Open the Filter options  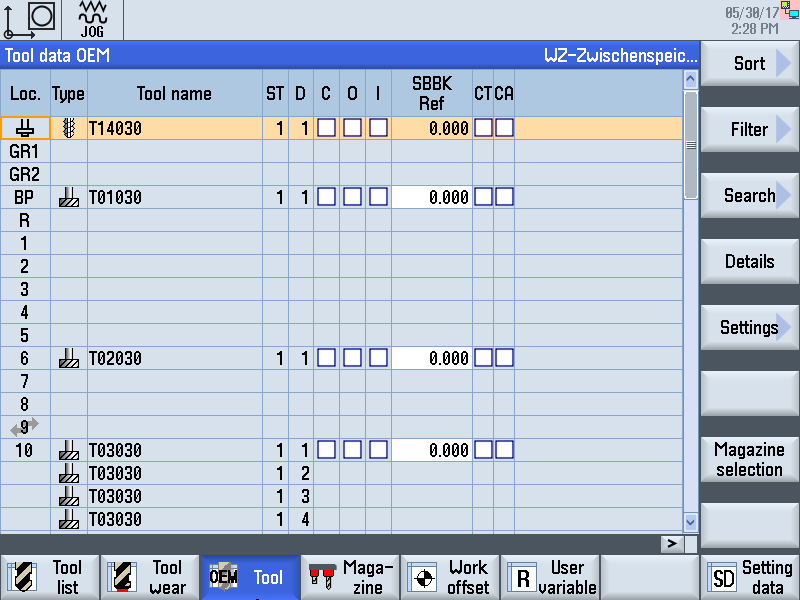(749, 130)
